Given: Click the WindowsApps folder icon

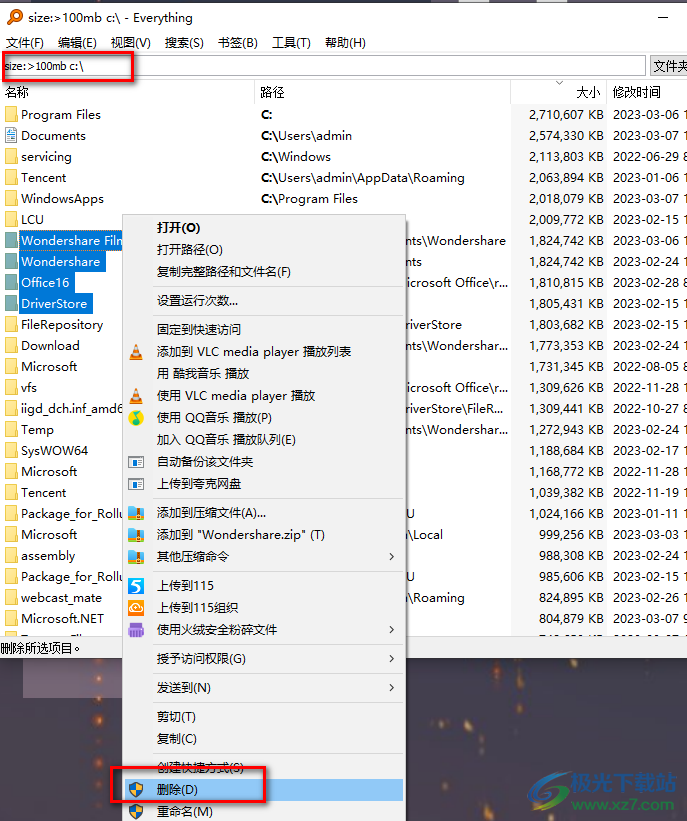Looking at the screenshot, I should [x=11, y=198].
